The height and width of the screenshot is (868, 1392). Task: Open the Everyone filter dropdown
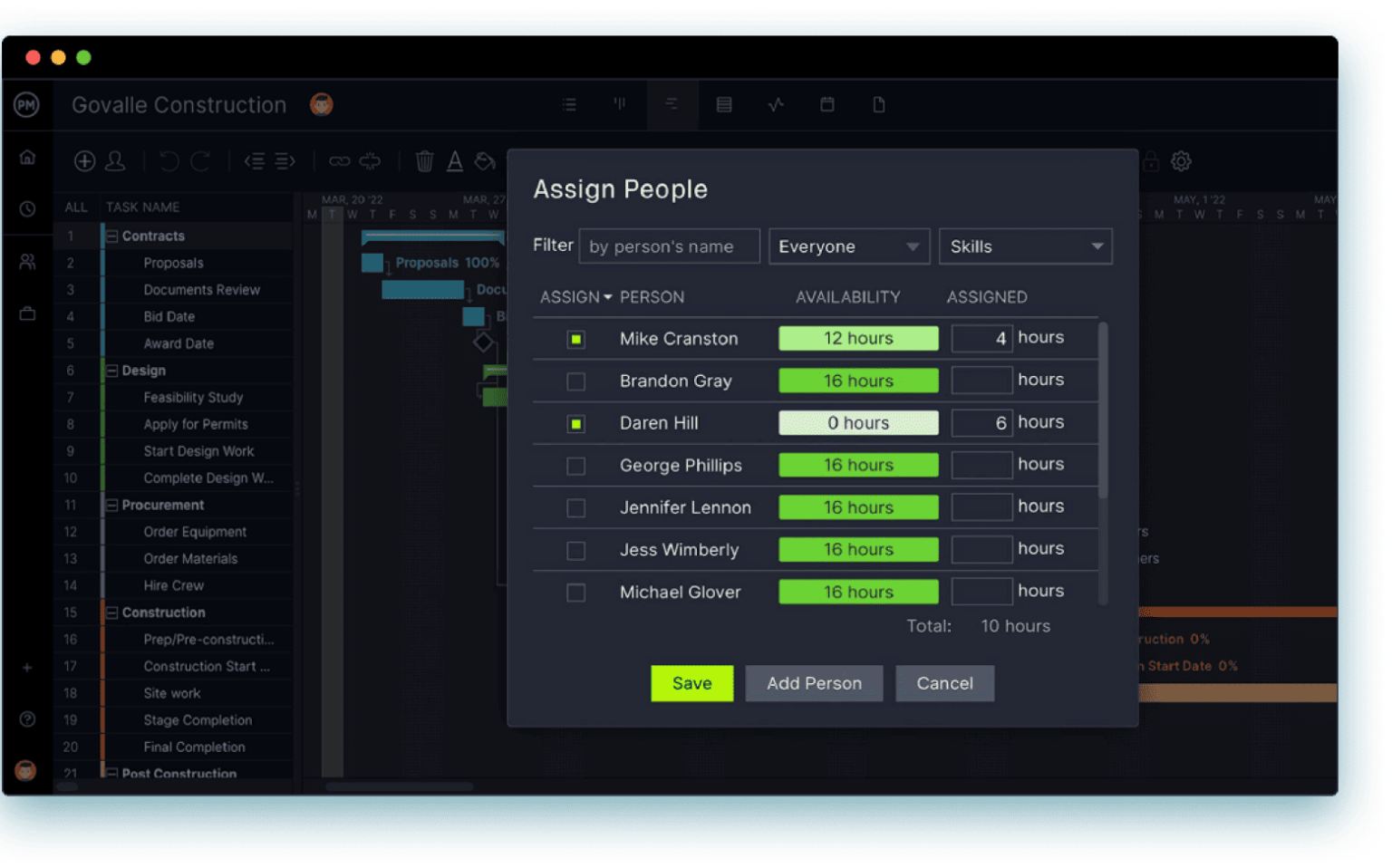point(848,246)
